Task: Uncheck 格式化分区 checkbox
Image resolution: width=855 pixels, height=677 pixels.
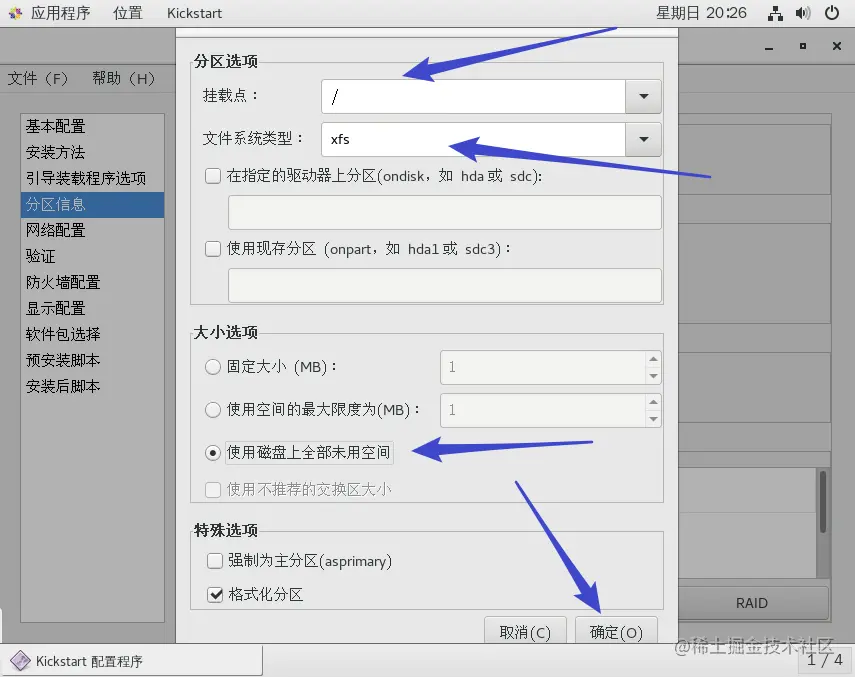Action: pos(215,594)
